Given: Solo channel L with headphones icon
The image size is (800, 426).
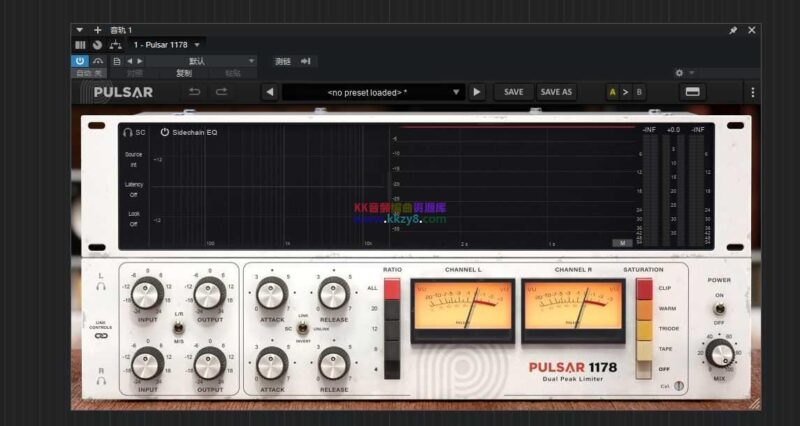Looking at the screenshot, I should click(101, 286).
